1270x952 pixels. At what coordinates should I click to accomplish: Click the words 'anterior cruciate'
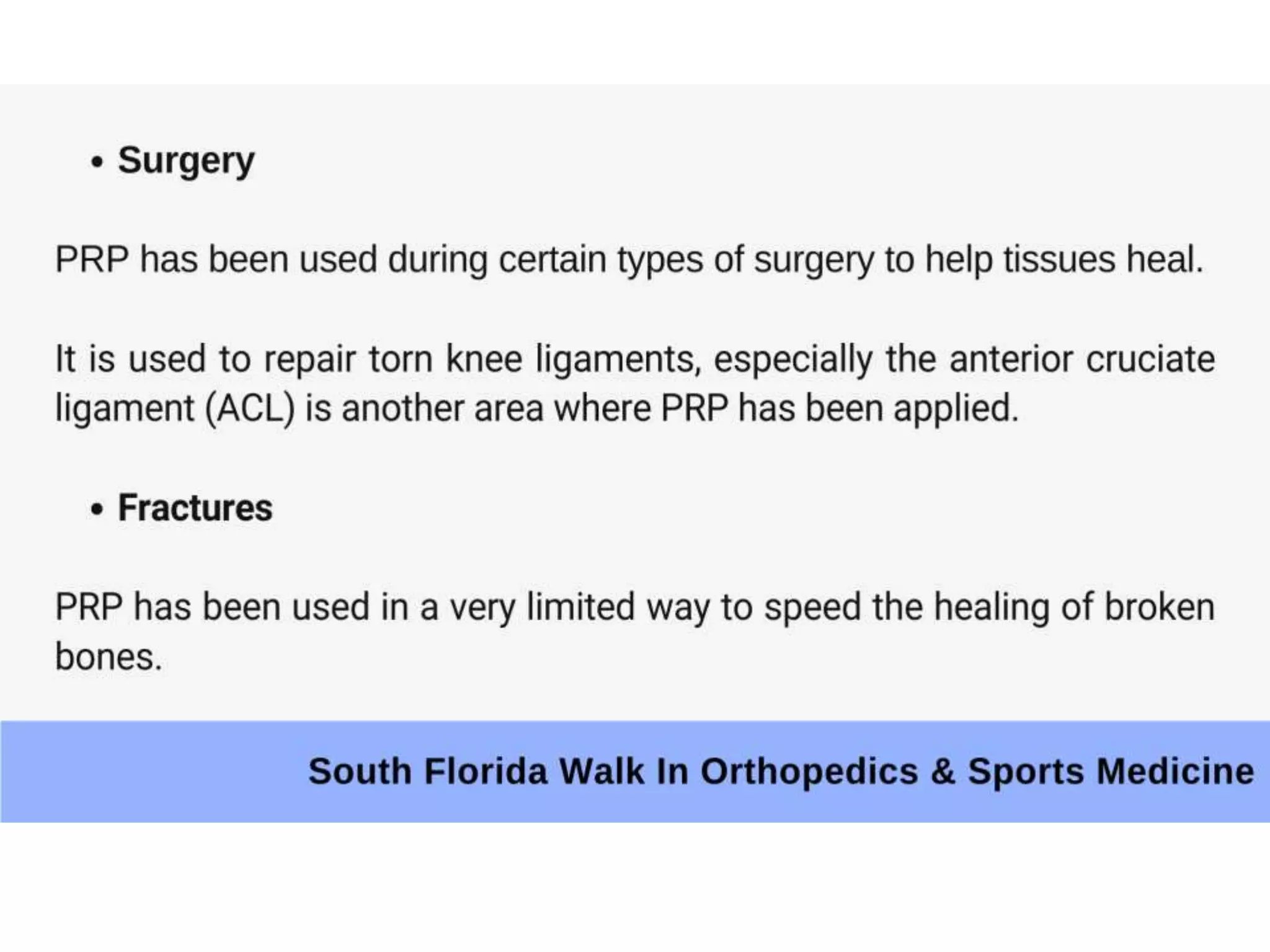pyautogui.click(x=1081, y=359)
